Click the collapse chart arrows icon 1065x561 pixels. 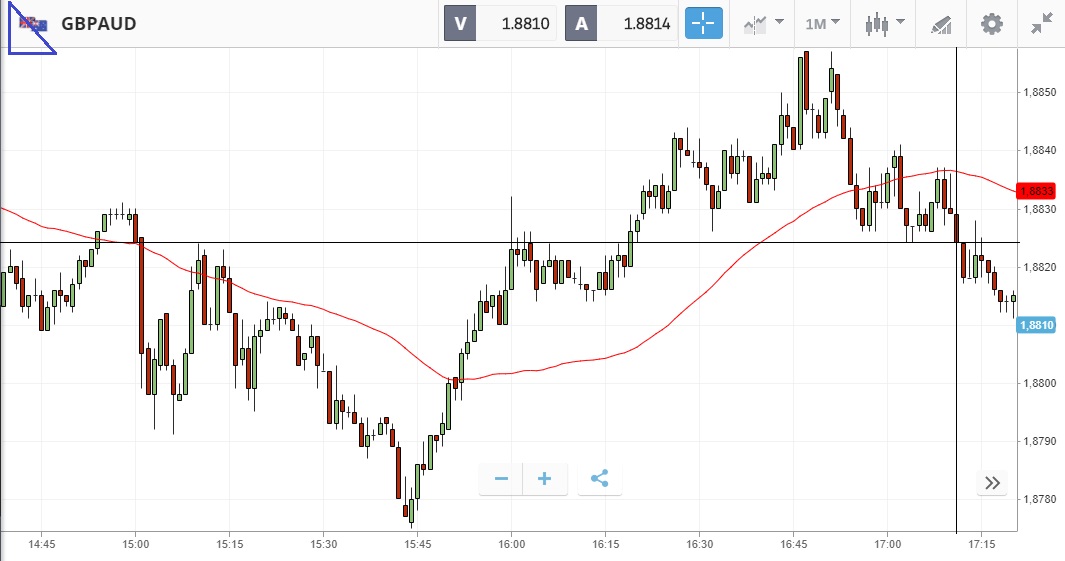(x=1041, y=24)
